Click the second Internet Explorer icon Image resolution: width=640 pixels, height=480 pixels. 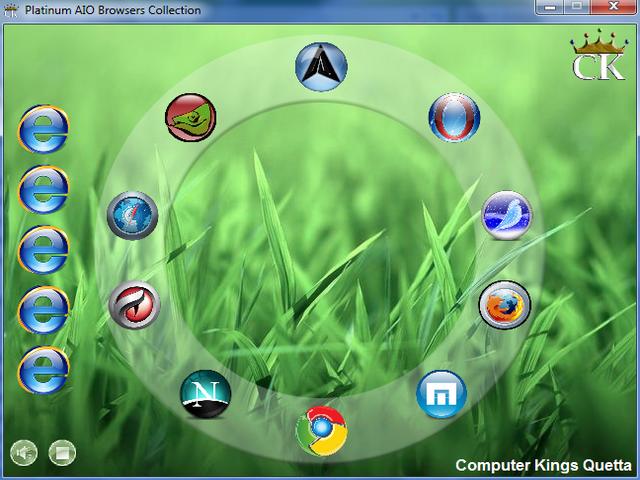click(x=43, y=189)
